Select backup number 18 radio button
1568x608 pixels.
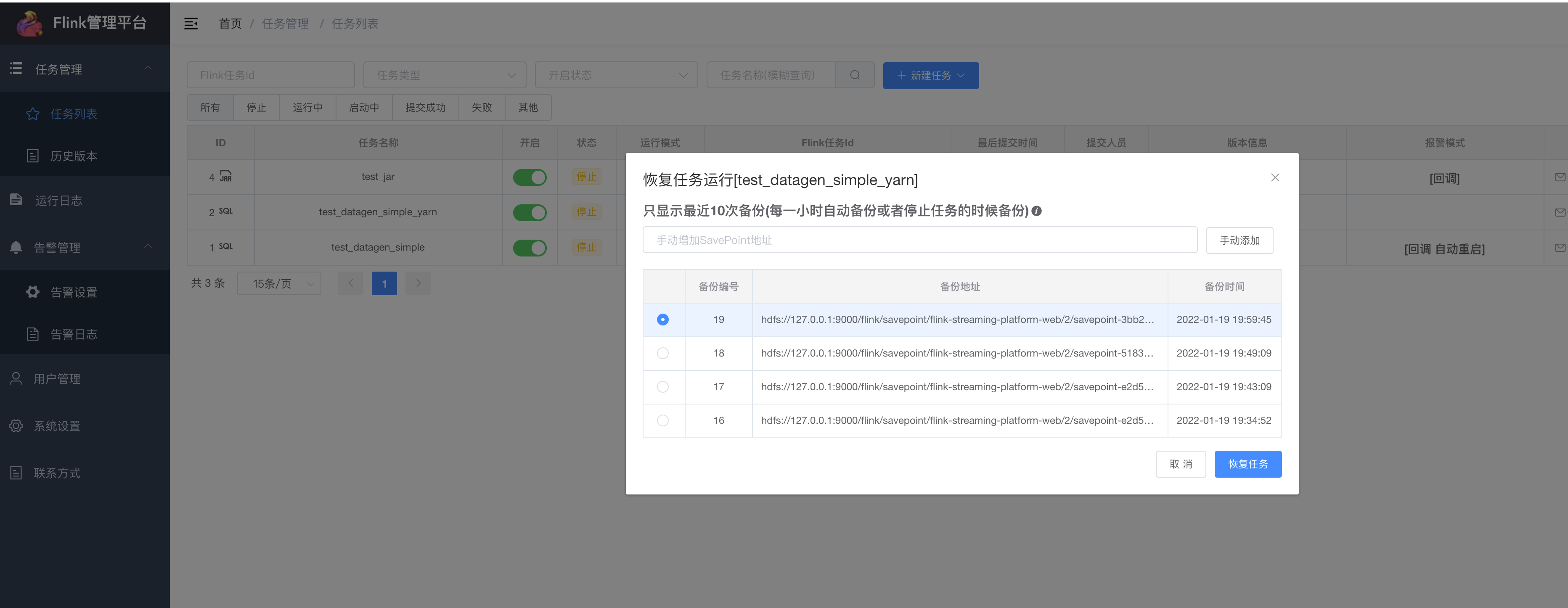[663, 353]
